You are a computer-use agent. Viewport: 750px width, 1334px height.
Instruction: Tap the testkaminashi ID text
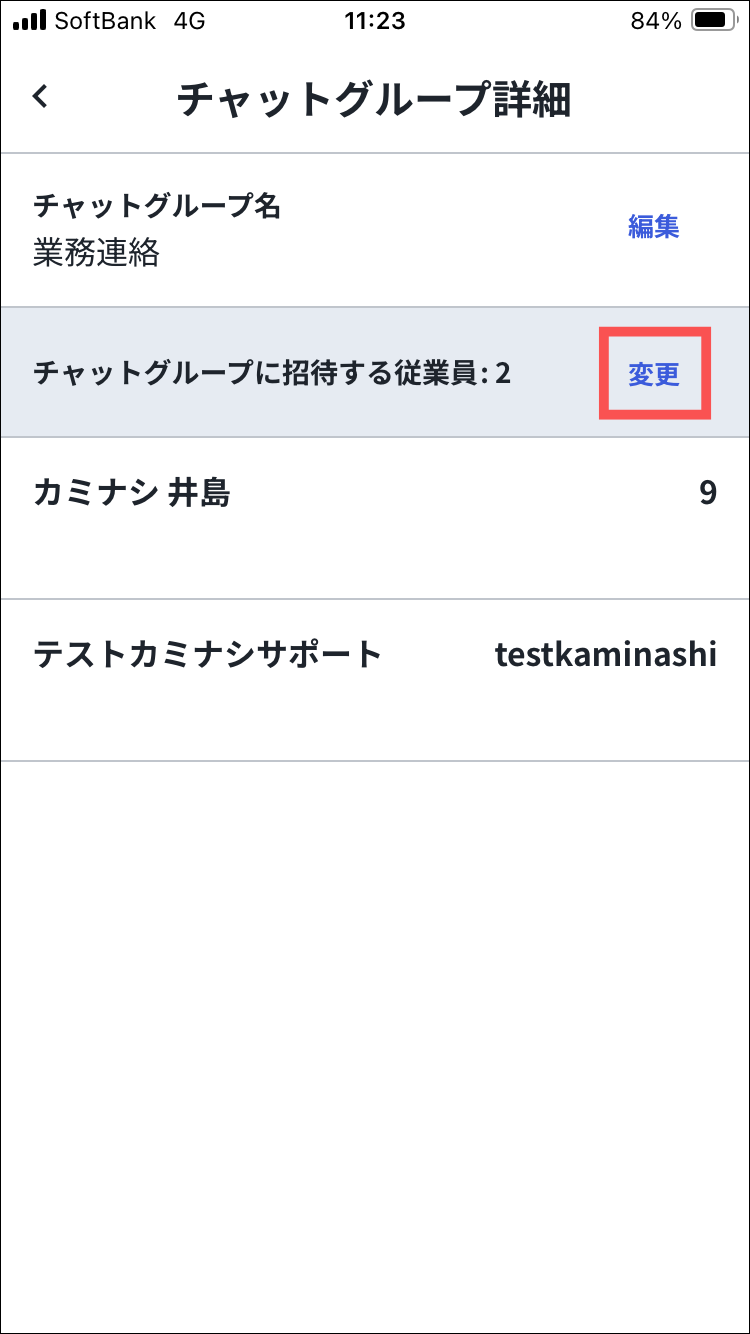click(605, 654)
